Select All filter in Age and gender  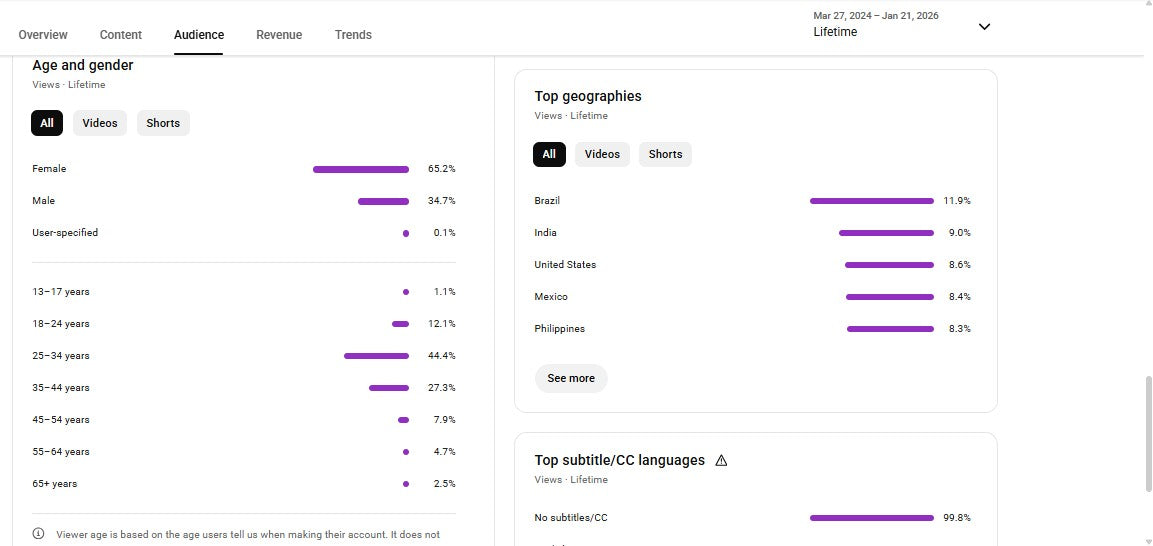[47, 123]
